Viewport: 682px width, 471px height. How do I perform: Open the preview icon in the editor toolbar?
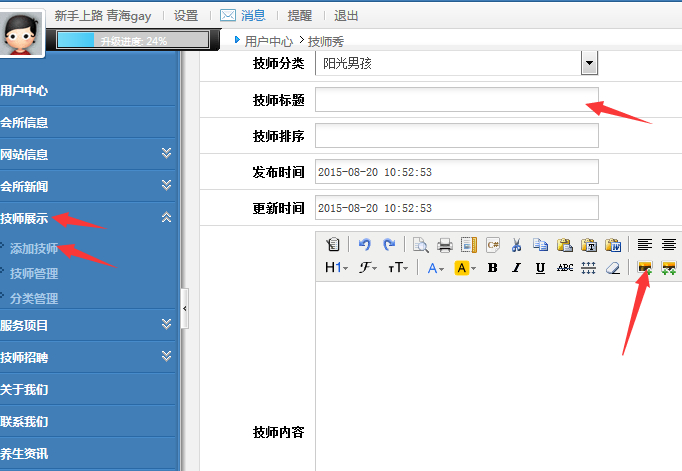(x=421, y=244)
